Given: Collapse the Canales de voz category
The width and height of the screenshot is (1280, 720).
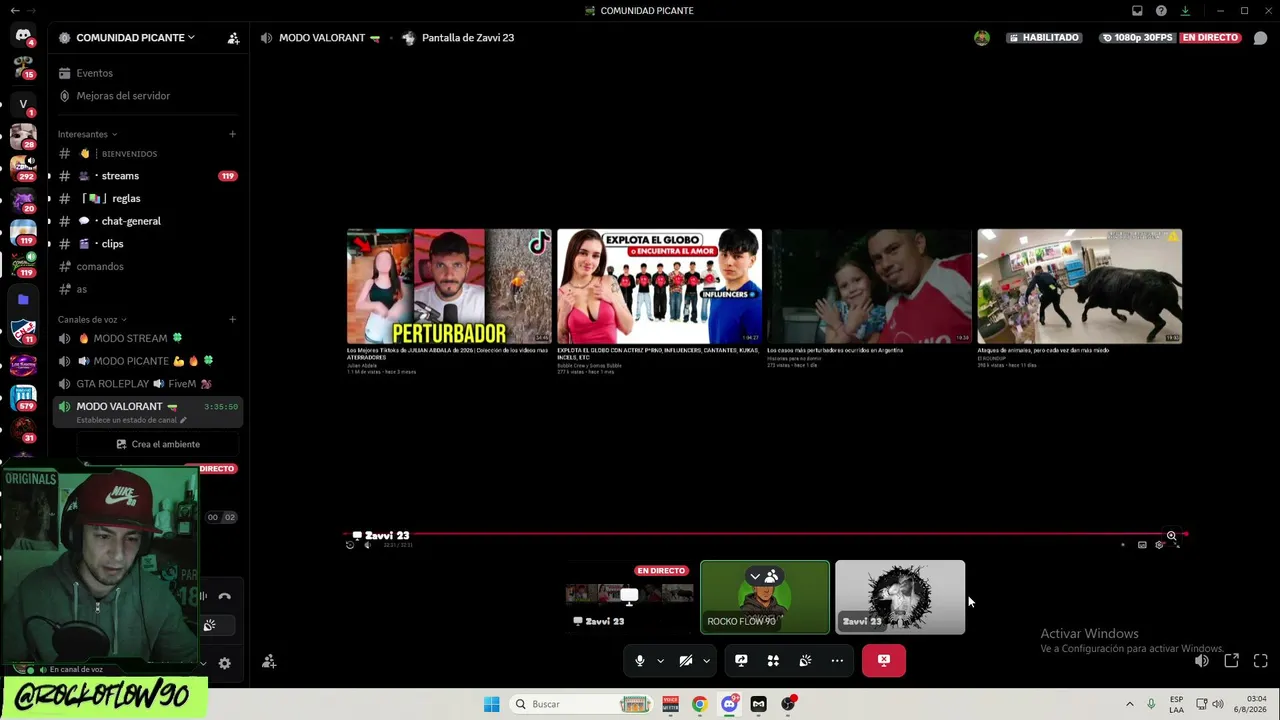Looking at the screenshot, I should (93, 320).
